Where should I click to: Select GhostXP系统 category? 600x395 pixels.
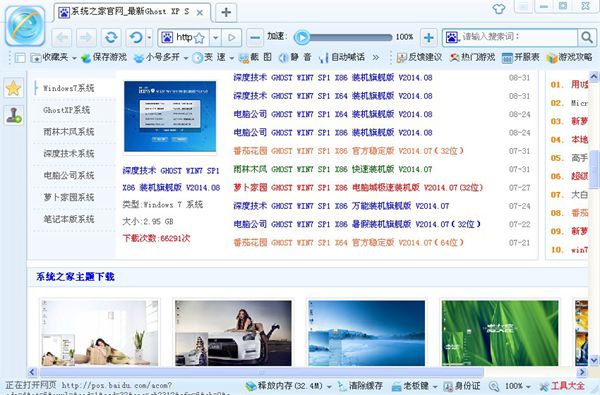pyautogui.click(x=67, y=110)
